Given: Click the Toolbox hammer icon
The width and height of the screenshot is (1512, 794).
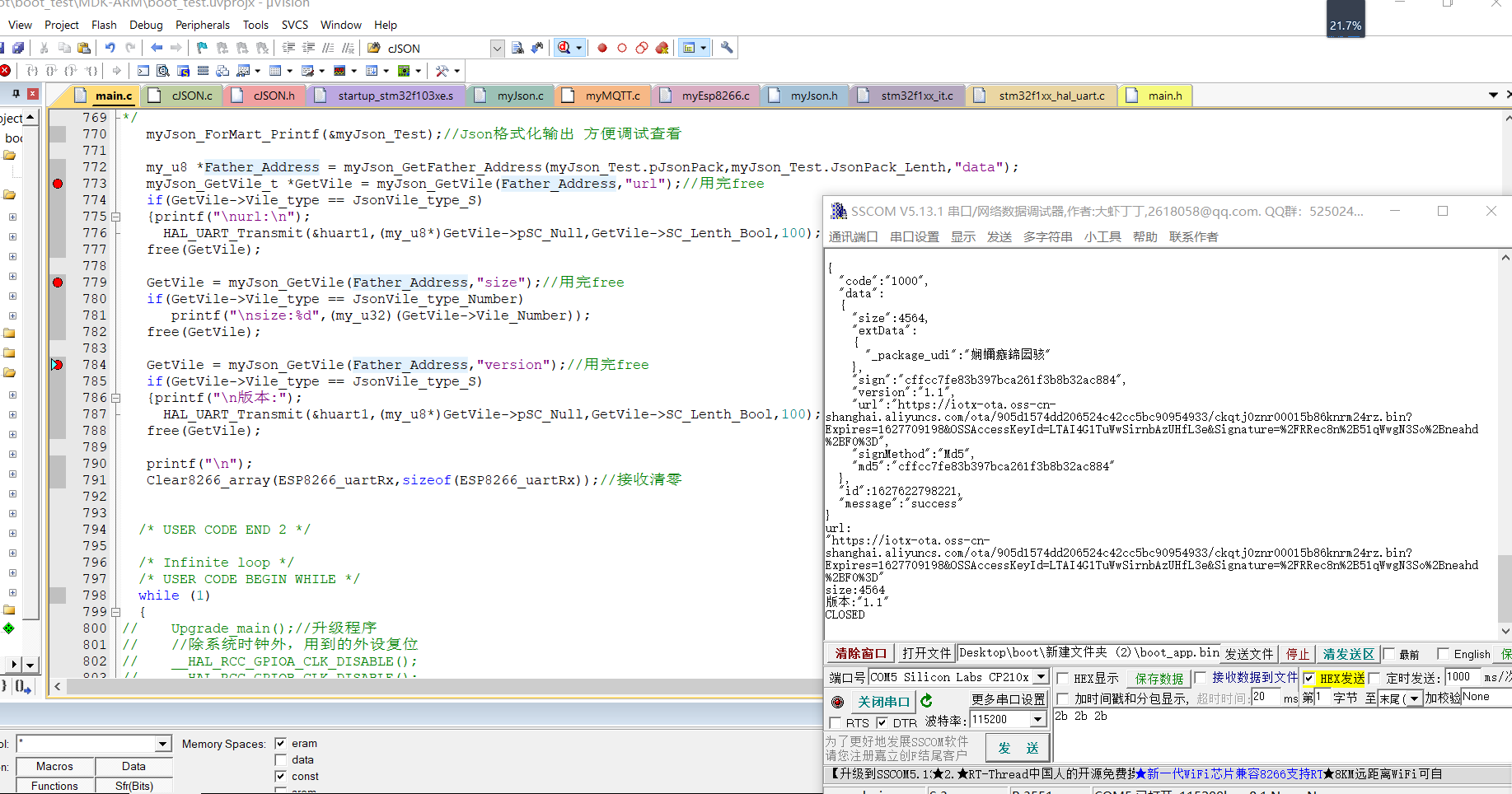Looking at the screenshot, I should 442,71.
